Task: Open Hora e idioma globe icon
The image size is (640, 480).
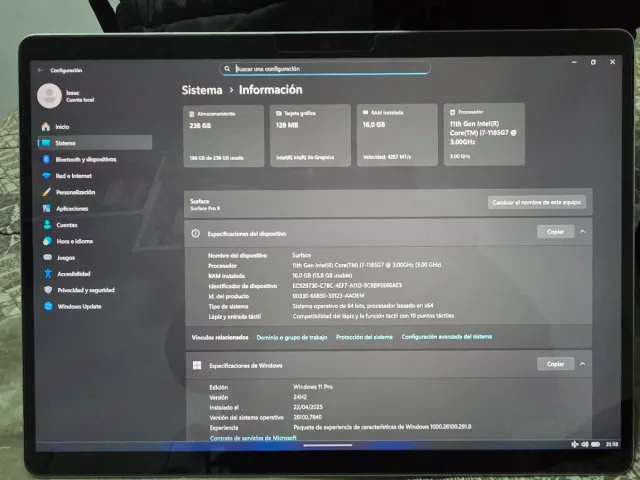Action: tap(47, 241)
